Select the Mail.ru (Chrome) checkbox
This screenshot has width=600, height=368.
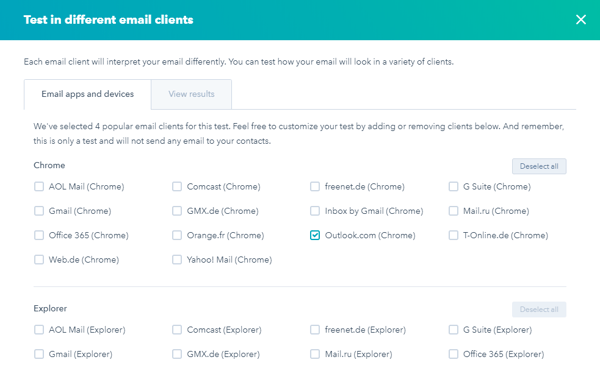click(x=453, y=211)
